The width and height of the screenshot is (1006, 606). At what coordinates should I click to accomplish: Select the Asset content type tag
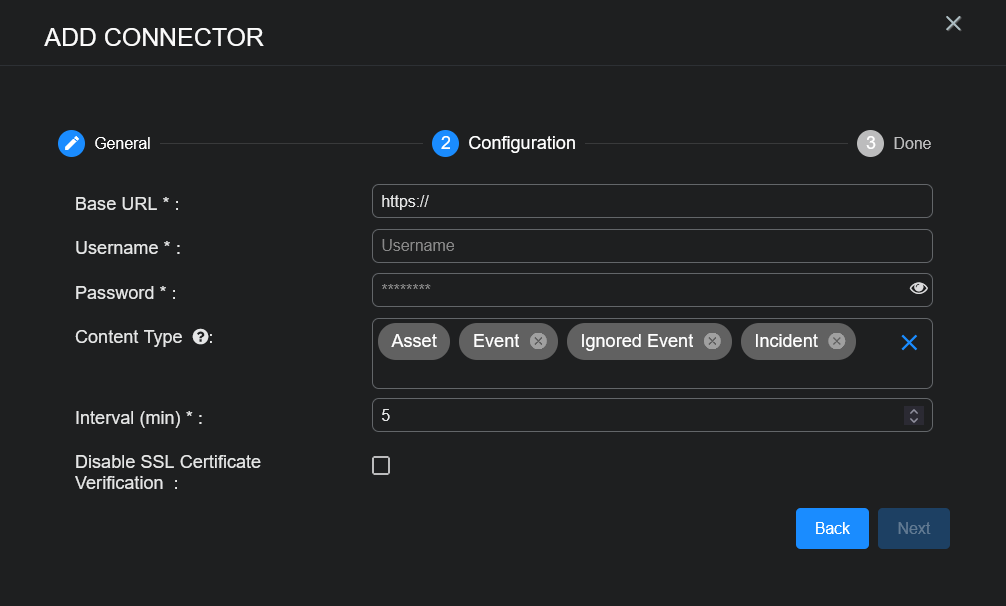pos(414,341)
